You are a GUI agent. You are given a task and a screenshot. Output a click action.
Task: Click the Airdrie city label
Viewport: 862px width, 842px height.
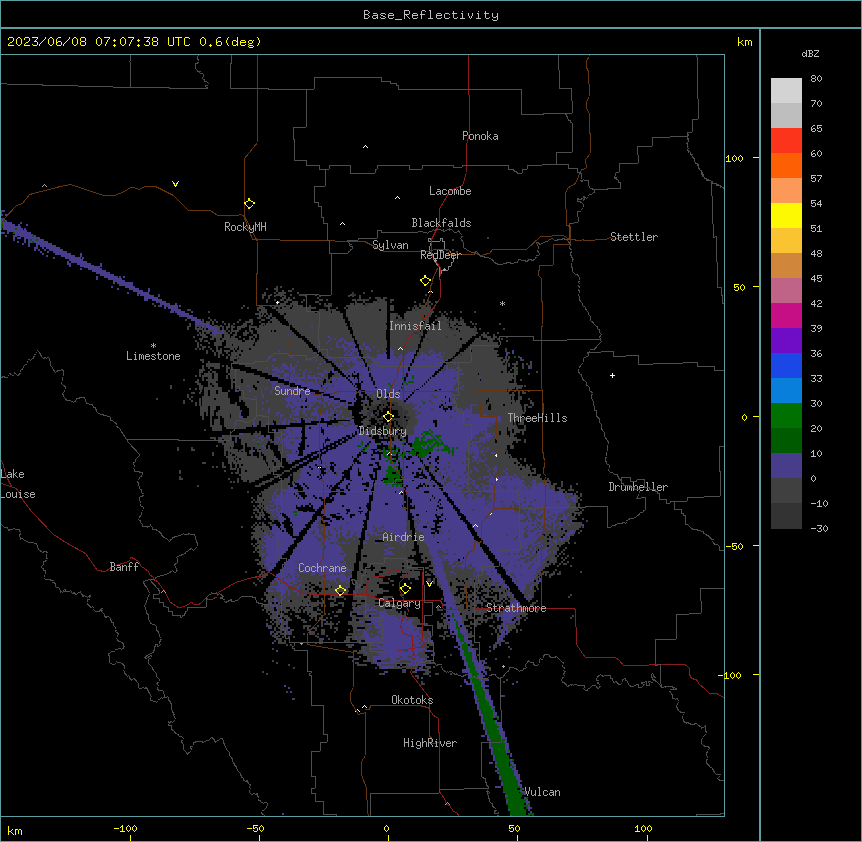point(404,537)
